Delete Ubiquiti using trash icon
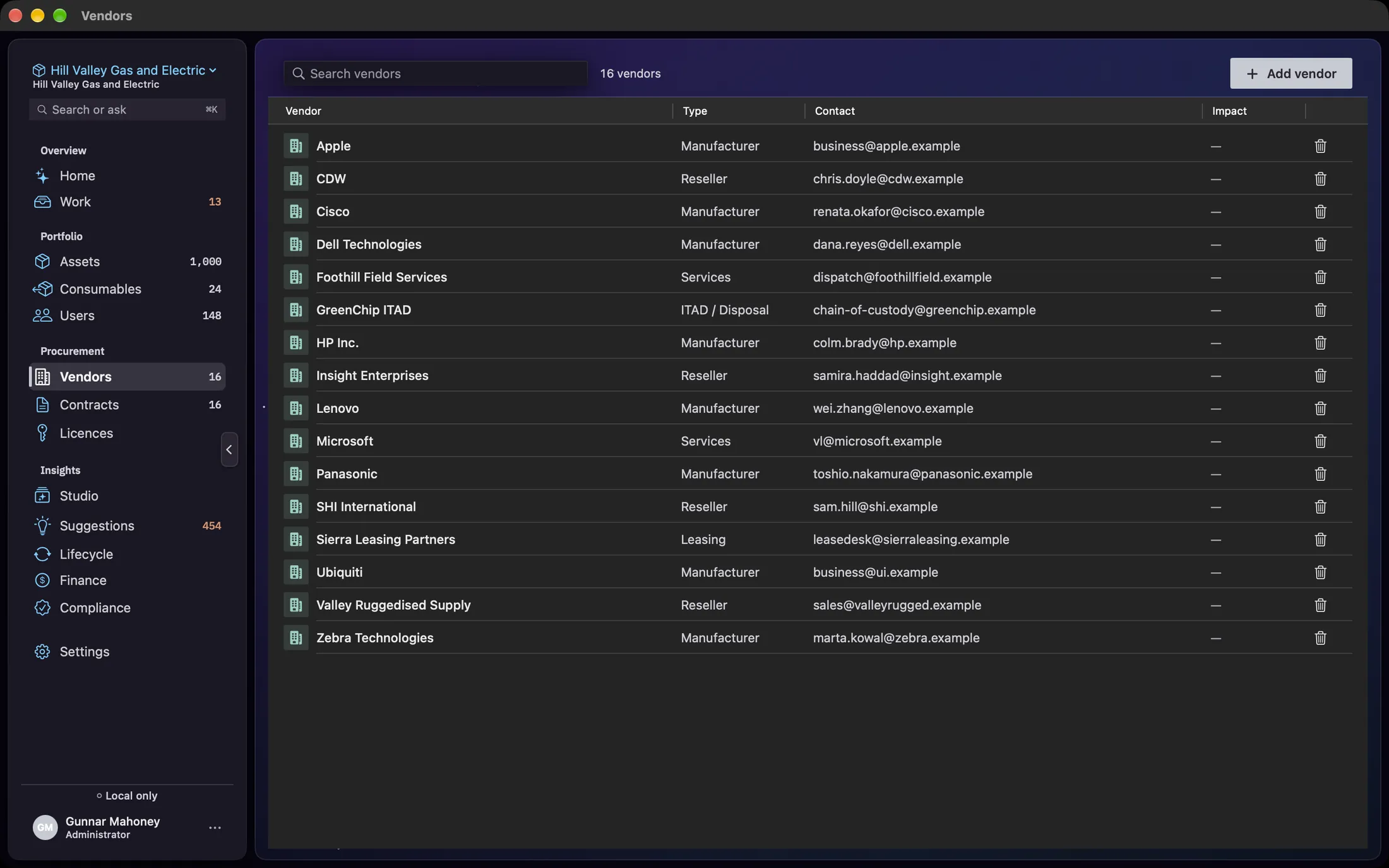This screenshot has height=868, width=1389. (1320, 573)
